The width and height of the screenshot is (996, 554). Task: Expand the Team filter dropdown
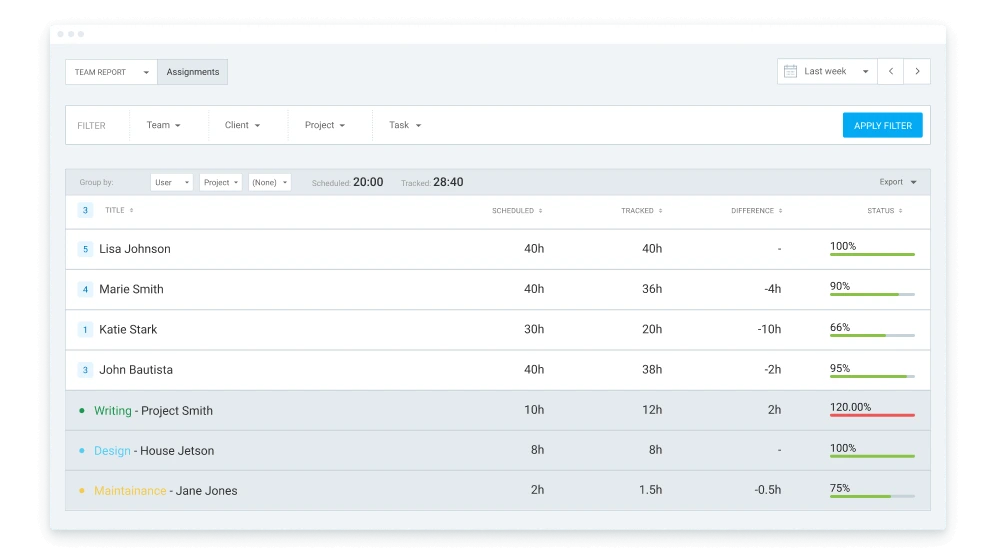pos(163,125)
